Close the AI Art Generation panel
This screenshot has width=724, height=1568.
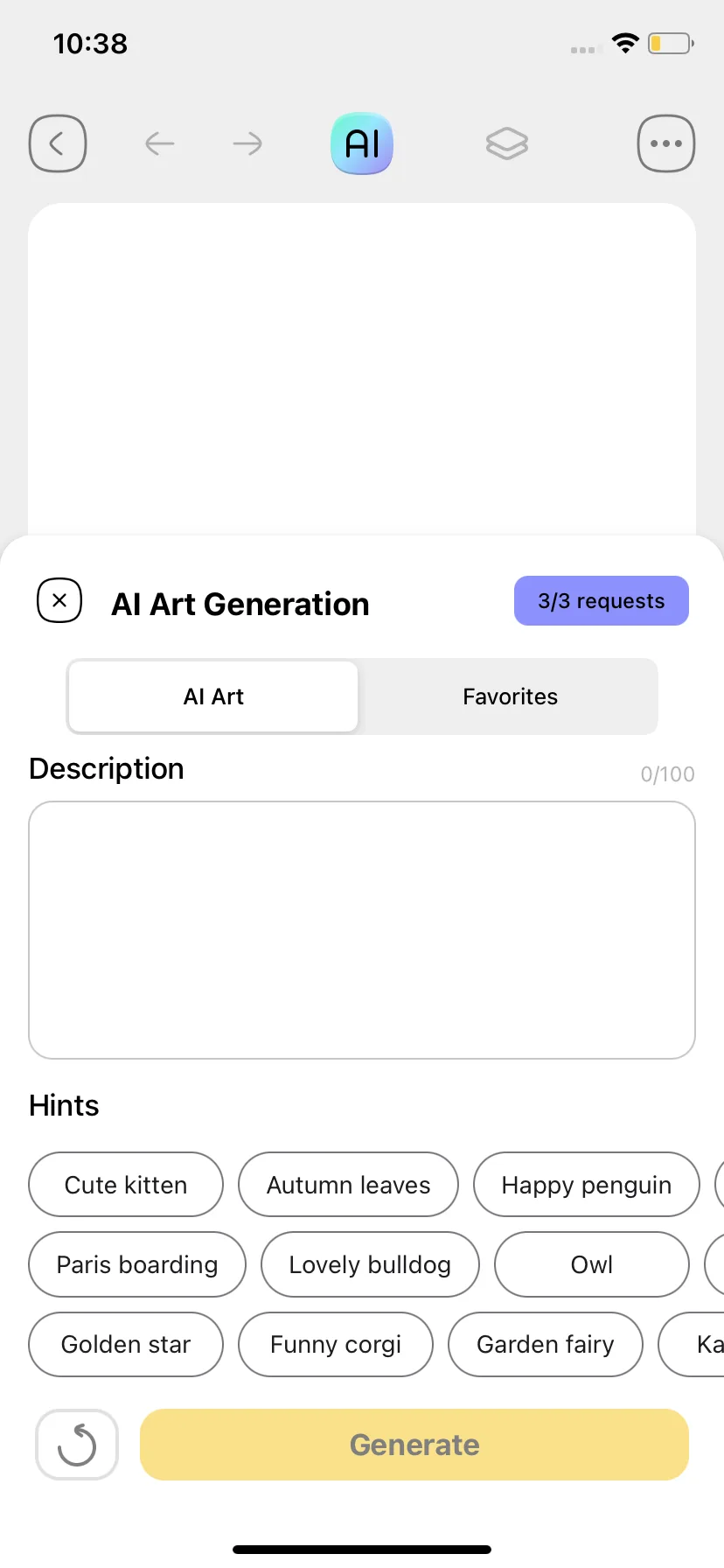click(x=59, y=600)
